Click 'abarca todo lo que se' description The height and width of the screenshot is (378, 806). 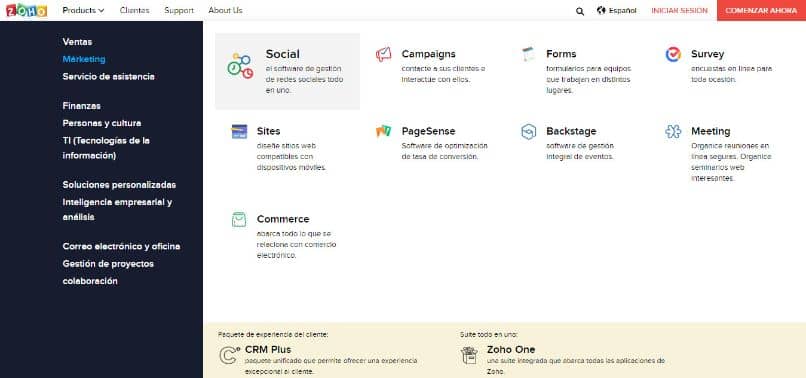[296, 245]
